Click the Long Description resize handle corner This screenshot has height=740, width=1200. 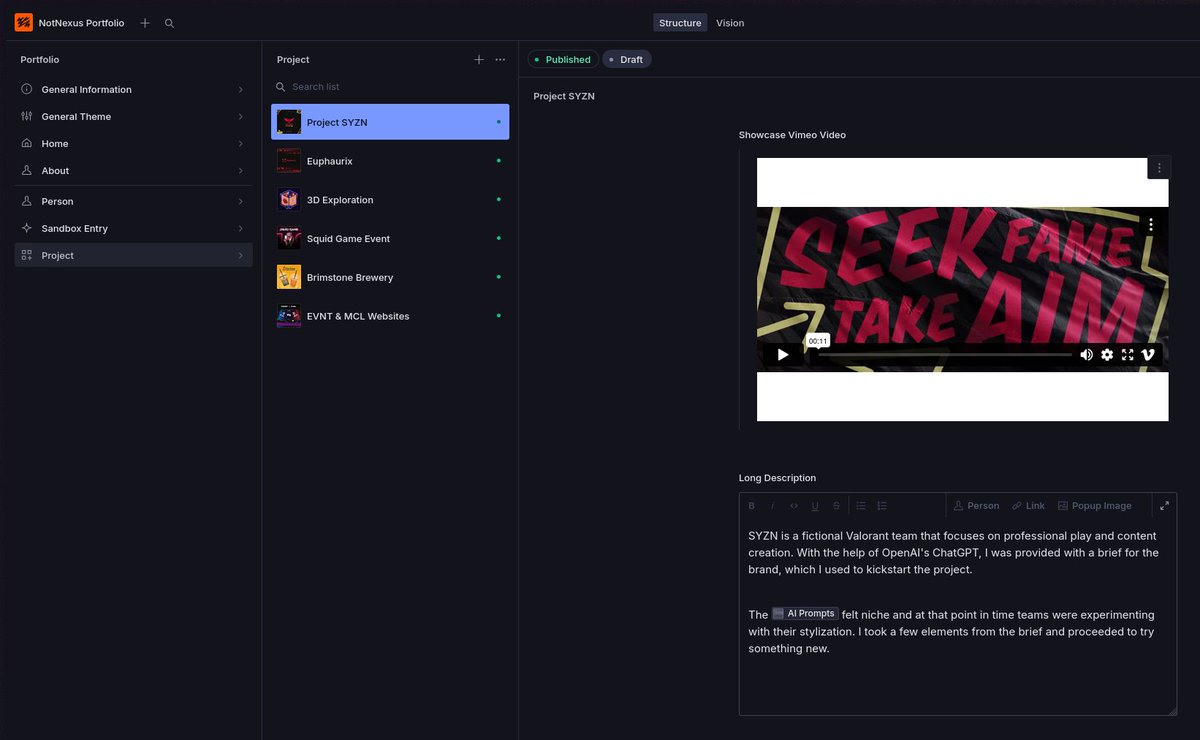tap(1172, 710)
